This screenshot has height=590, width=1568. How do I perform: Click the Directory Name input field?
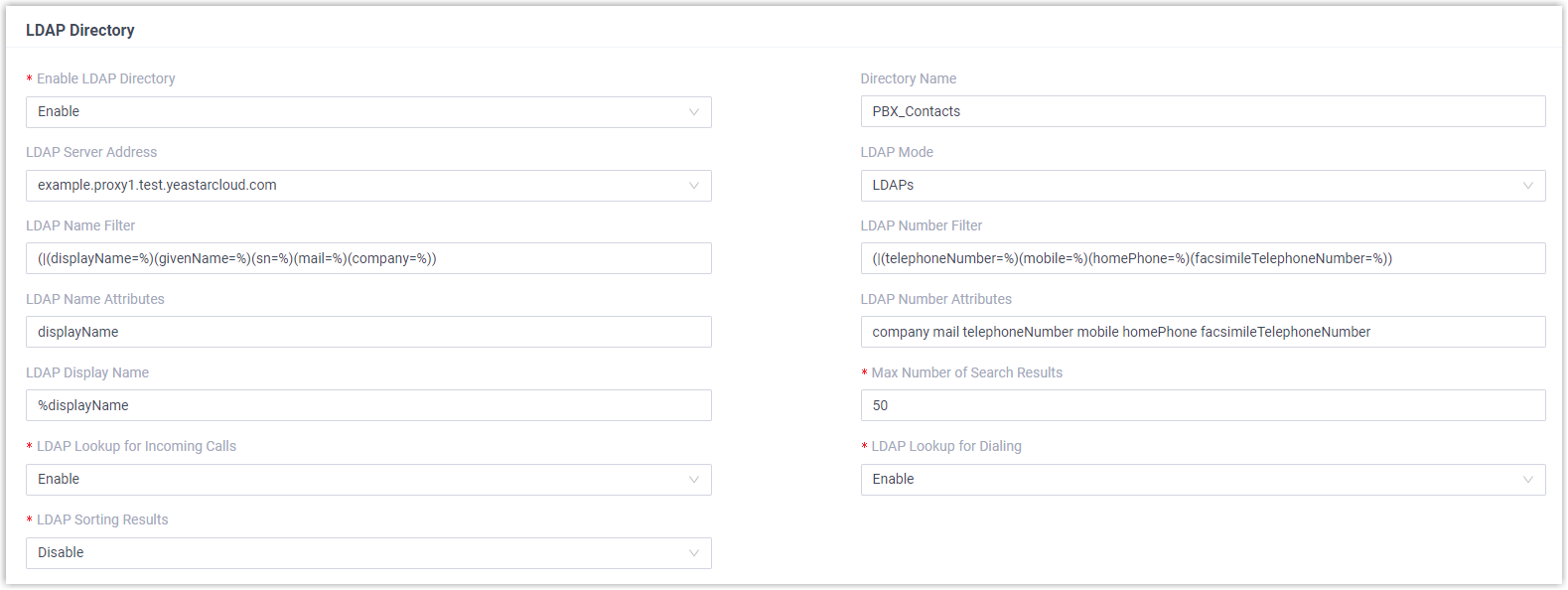(1202, 111)
